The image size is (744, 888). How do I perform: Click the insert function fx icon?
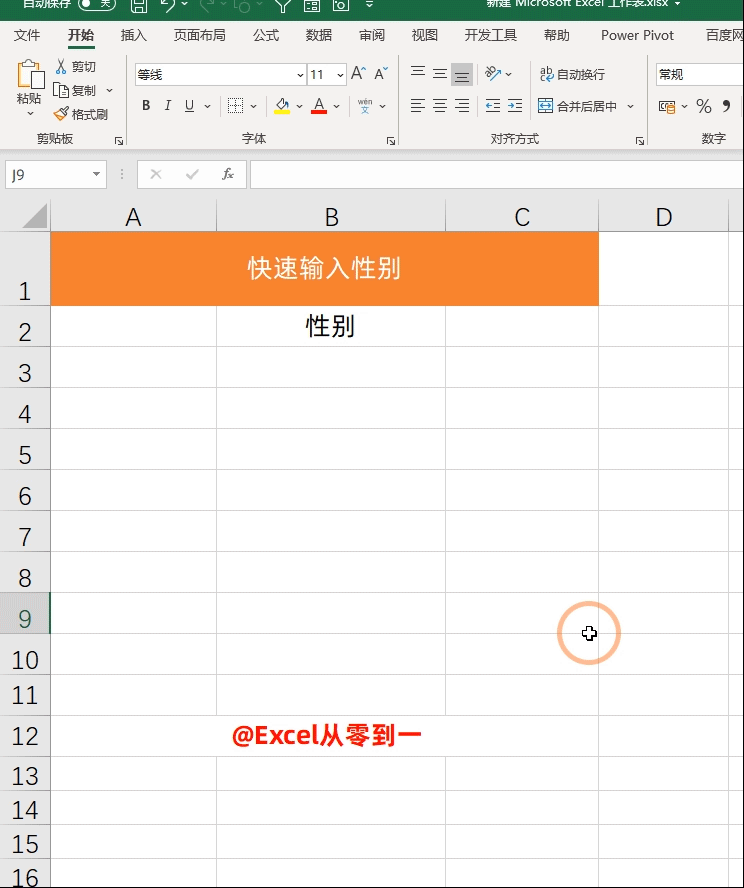coord(228,174)
